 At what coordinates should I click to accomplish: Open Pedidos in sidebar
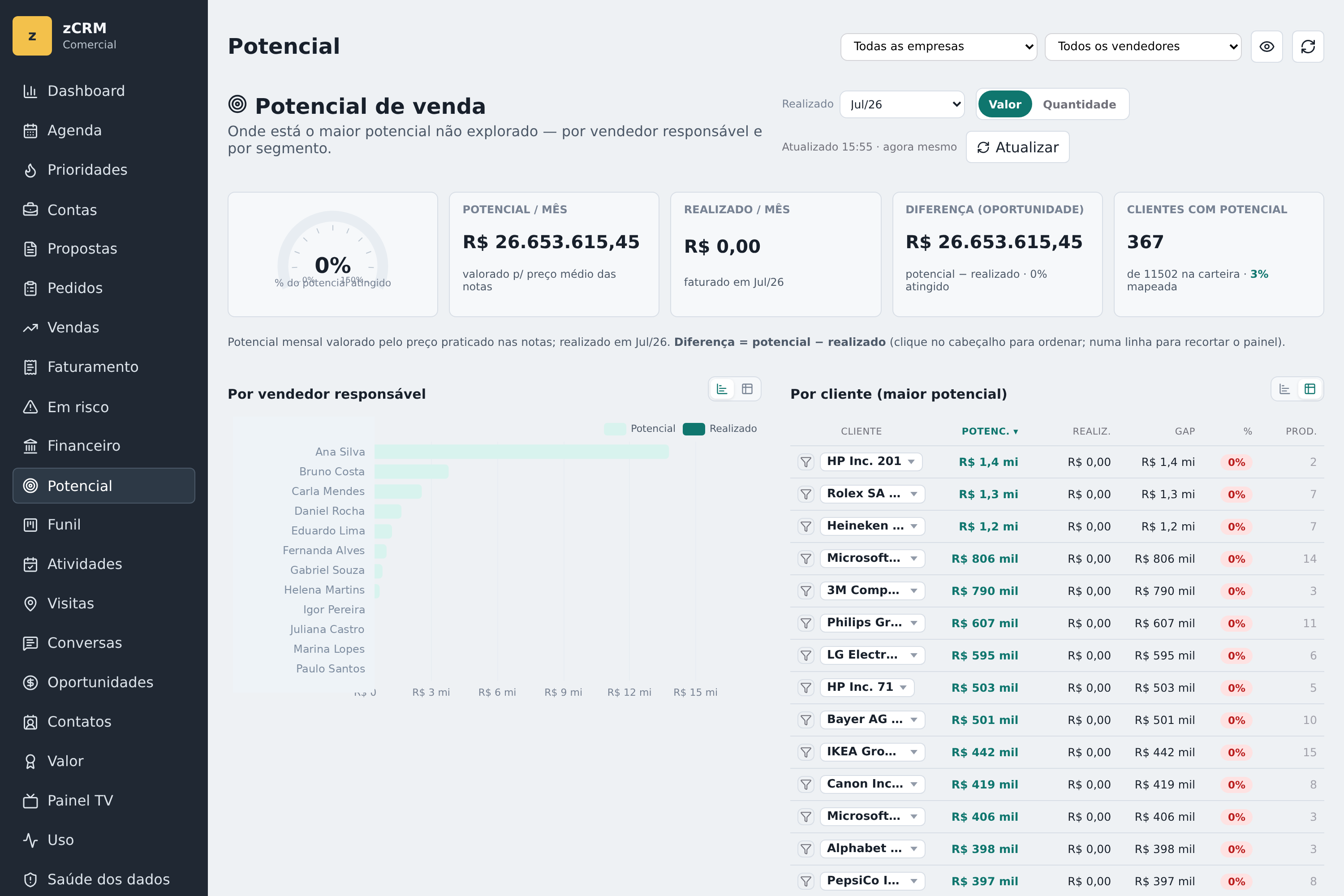click(x=103, y=288)
